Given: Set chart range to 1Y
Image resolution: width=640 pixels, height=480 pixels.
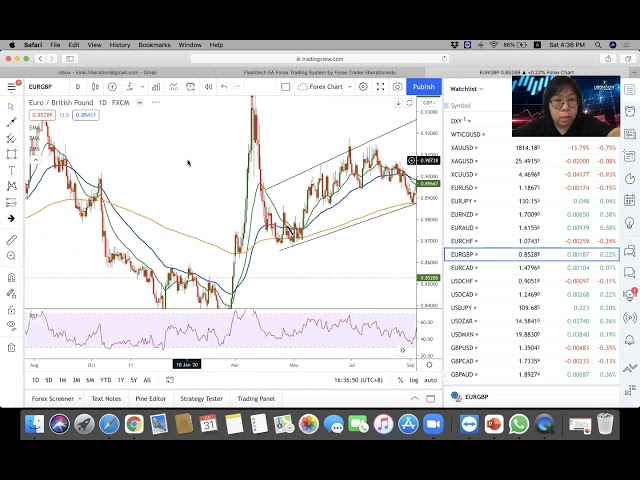Looking at the screenshot, I should pos(120,380).
